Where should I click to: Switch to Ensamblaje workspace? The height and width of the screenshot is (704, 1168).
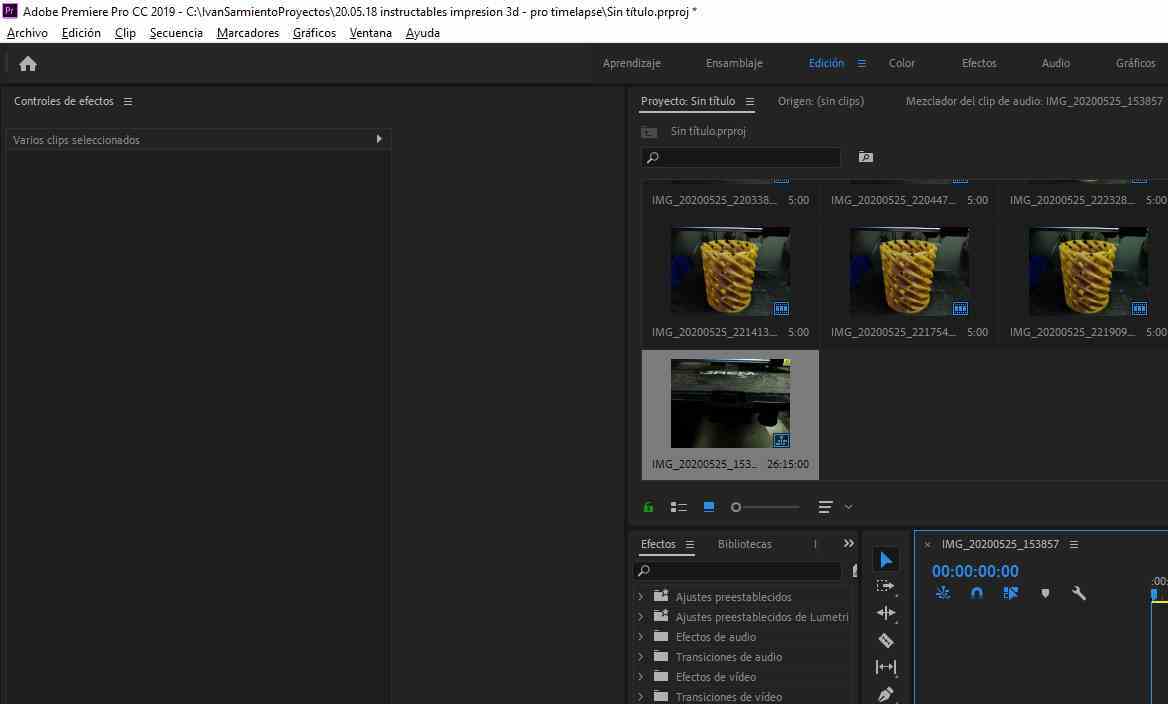pos(734,63)
